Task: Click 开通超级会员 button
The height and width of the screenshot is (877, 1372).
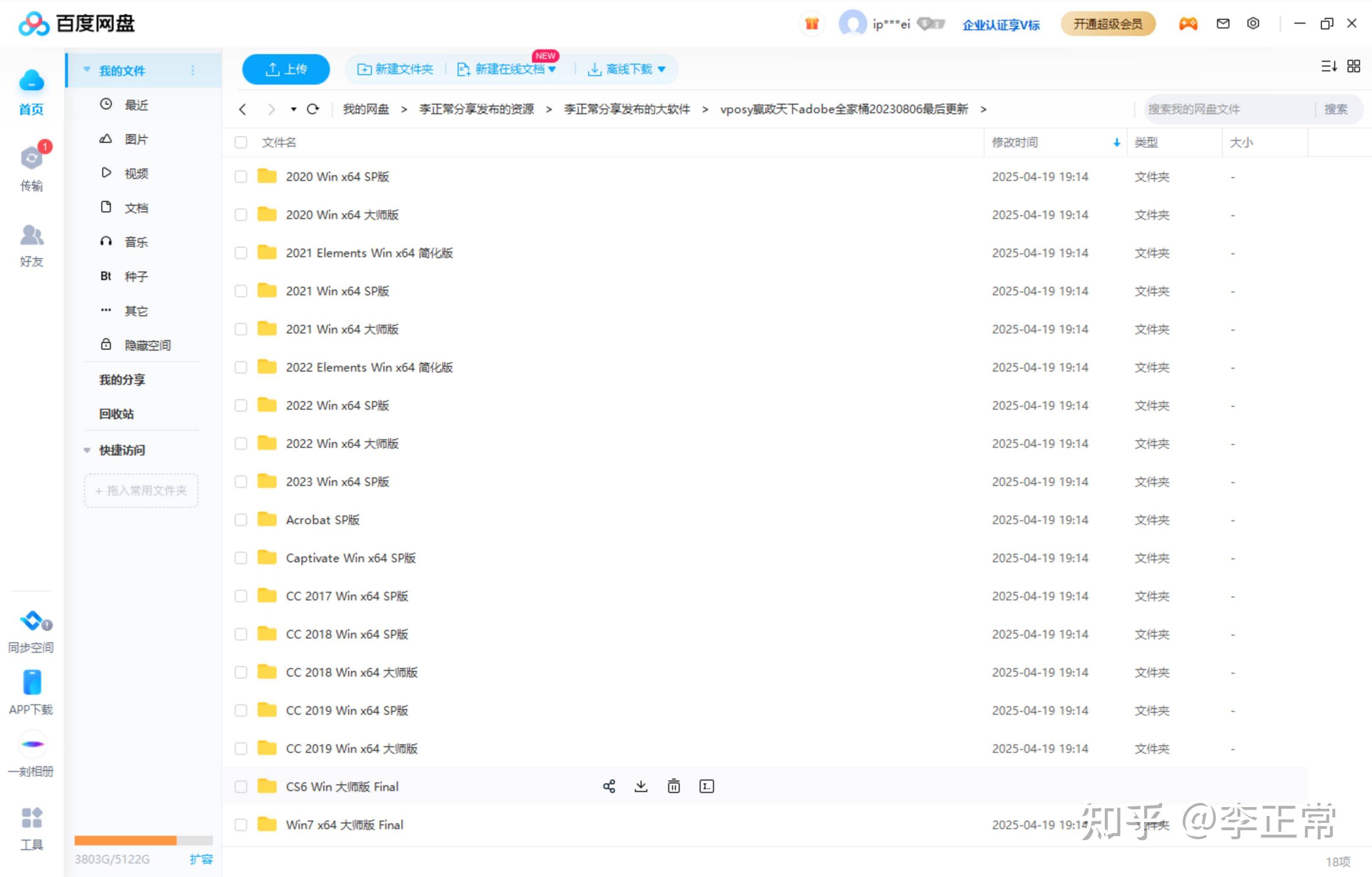Action: (x=1108, y=24)
